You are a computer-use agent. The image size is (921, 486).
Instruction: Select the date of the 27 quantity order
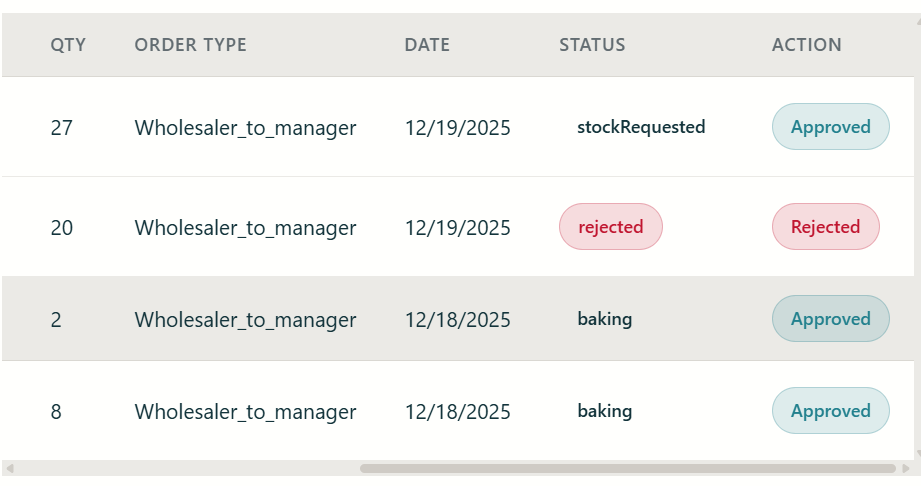[457, 128]
